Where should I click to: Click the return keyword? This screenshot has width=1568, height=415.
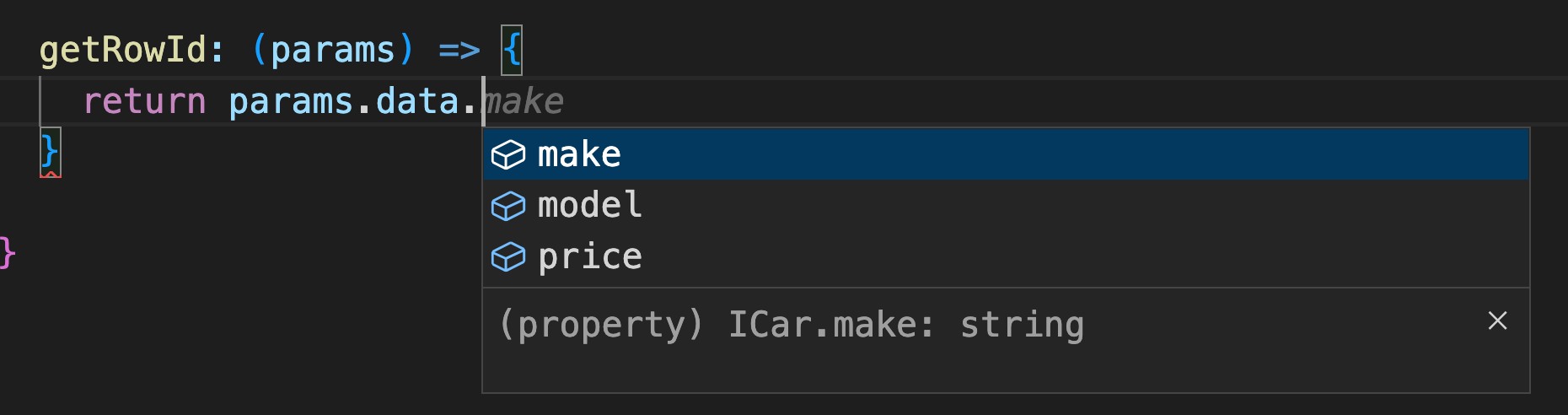[144, 101]
